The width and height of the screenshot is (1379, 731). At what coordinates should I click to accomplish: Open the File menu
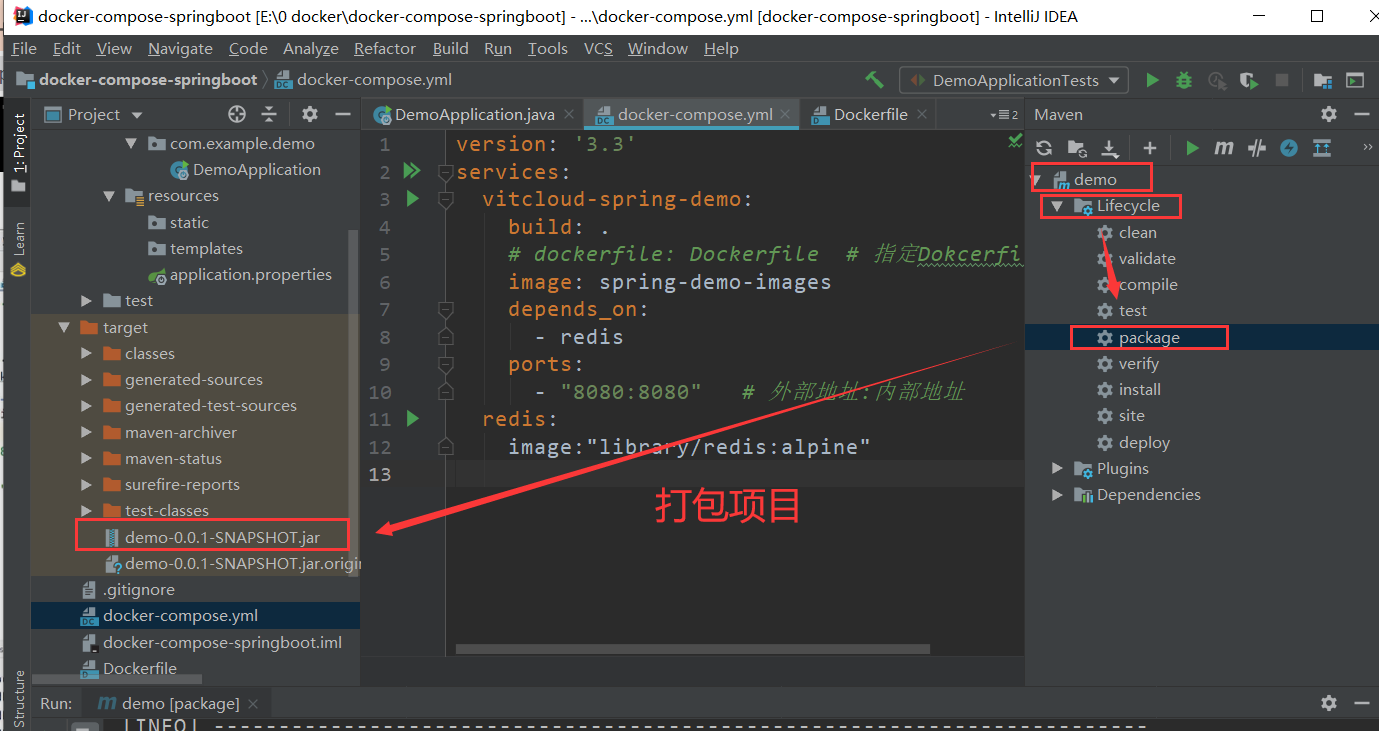click(x=24, y=48)
